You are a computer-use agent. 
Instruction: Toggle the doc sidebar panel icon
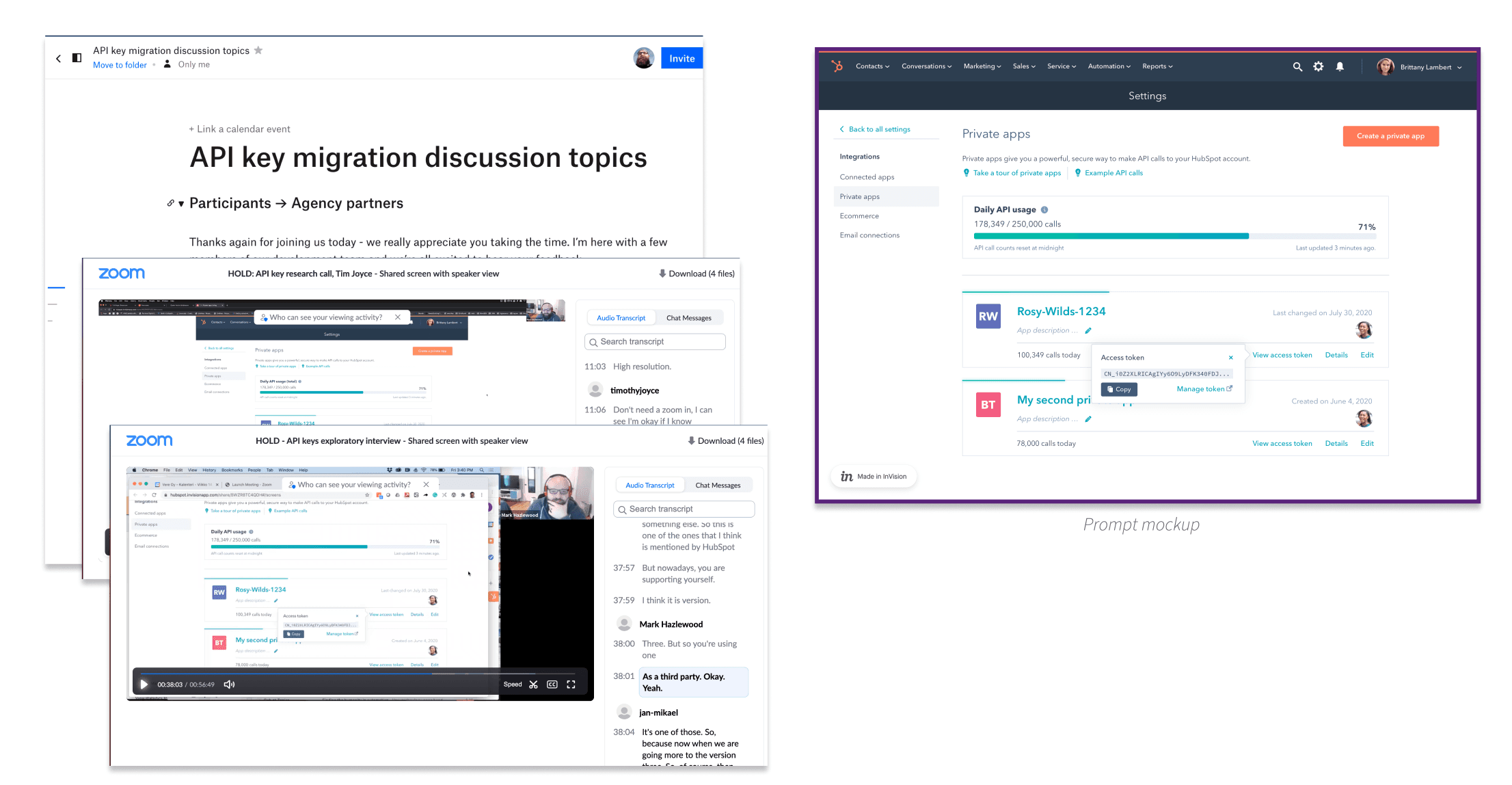[x=77, y=58]
